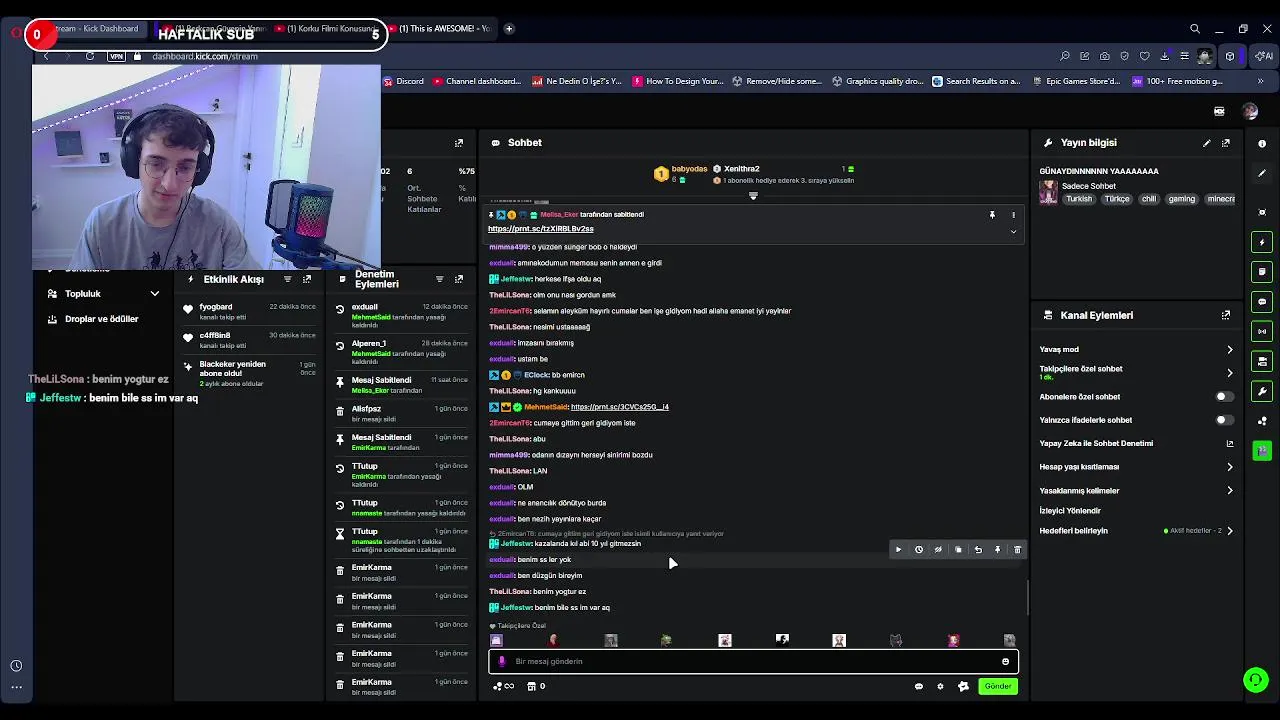Pop out the Kanal Eylemleri panel
Image resolution: width=1280 pixels, height=720 pixels.
pyautogui.click(x=1226, y=315)
